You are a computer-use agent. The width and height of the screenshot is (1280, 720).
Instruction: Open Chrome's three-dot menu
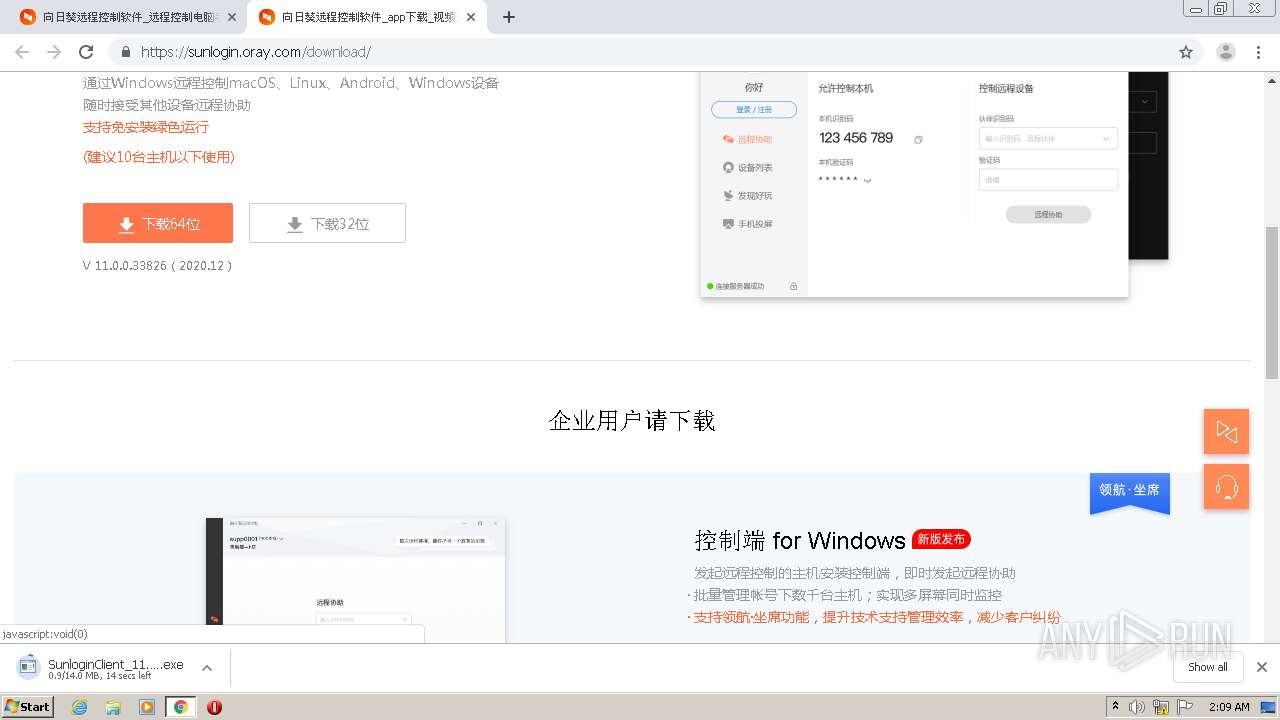(x=1259, y=52)
